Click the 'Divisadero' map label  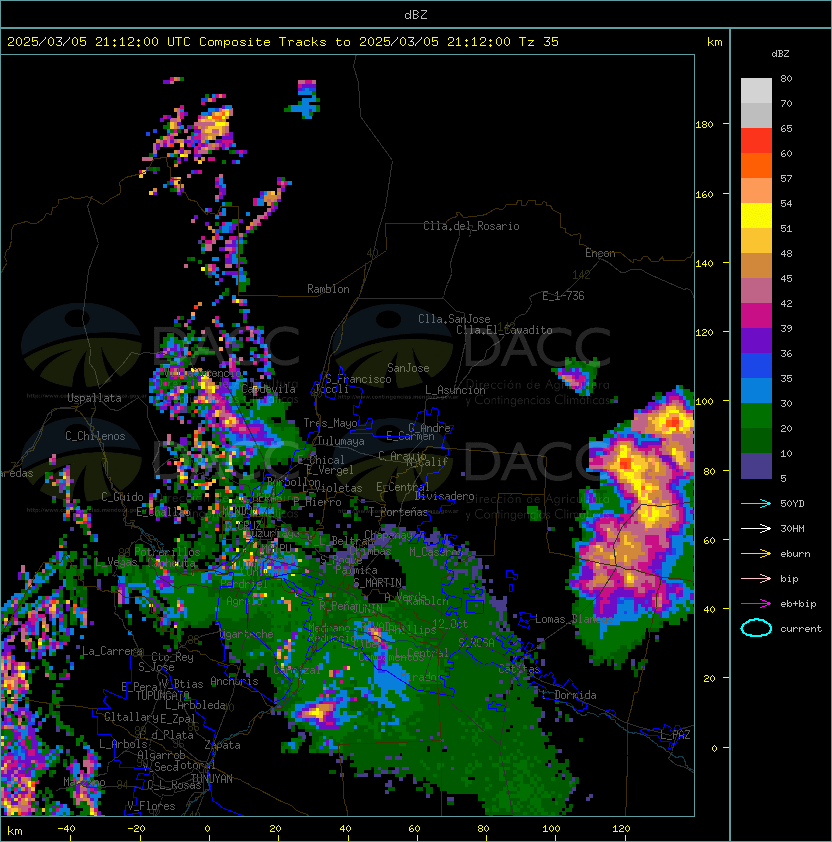[444, 496]
